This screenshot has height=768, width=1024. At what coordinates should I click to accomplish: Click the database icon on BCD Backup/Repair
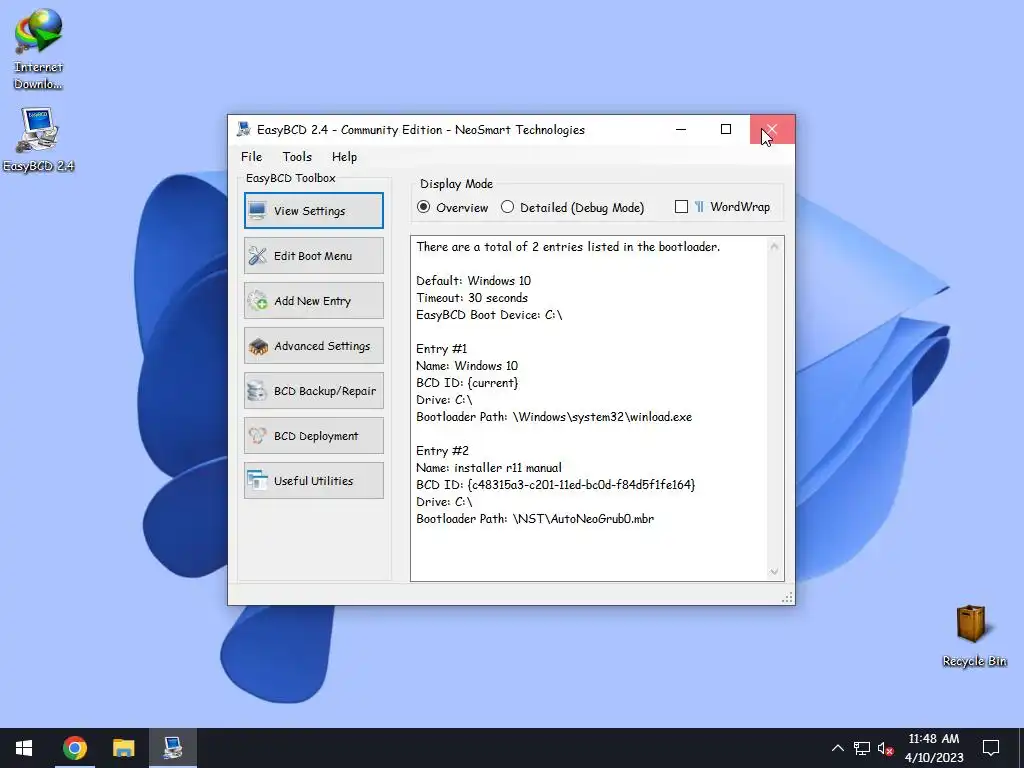click(257, 391)
